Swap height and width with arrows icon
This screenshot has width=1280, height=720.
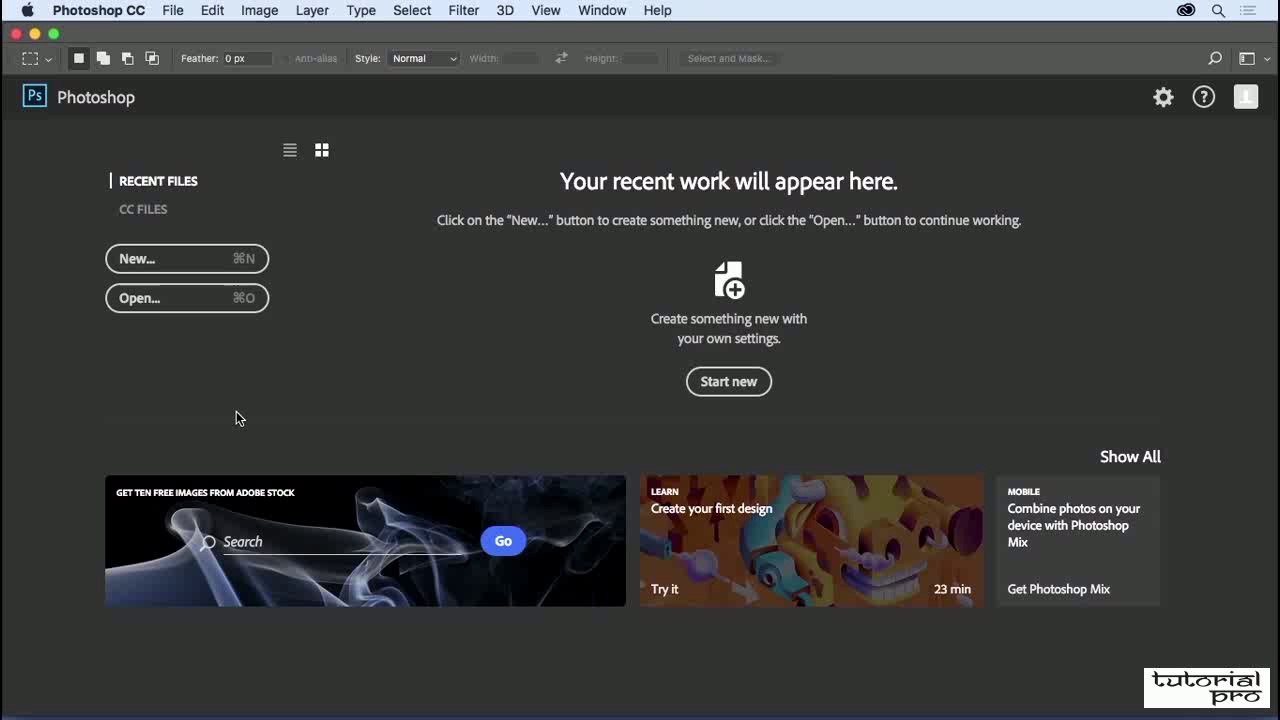click(x=561, y=59)
